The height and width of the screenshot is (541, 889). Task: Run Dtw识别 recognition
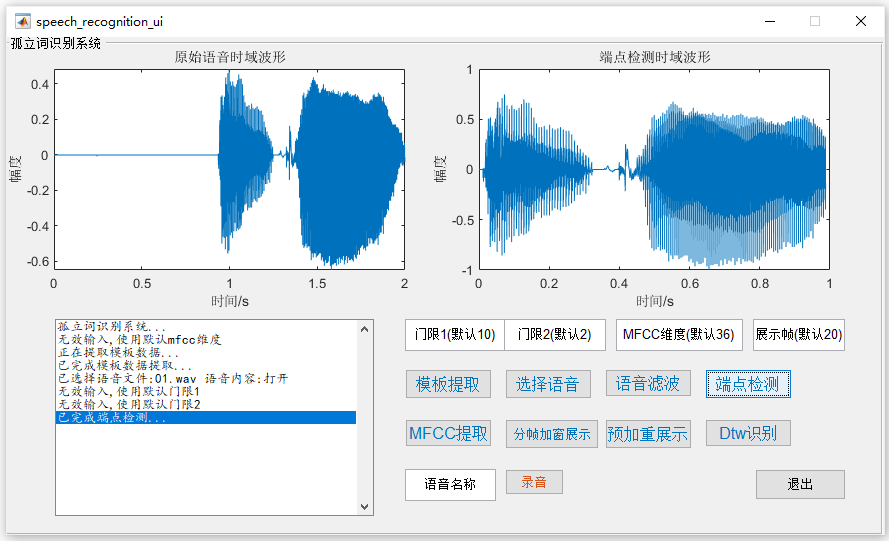click(x=748, y=433)
